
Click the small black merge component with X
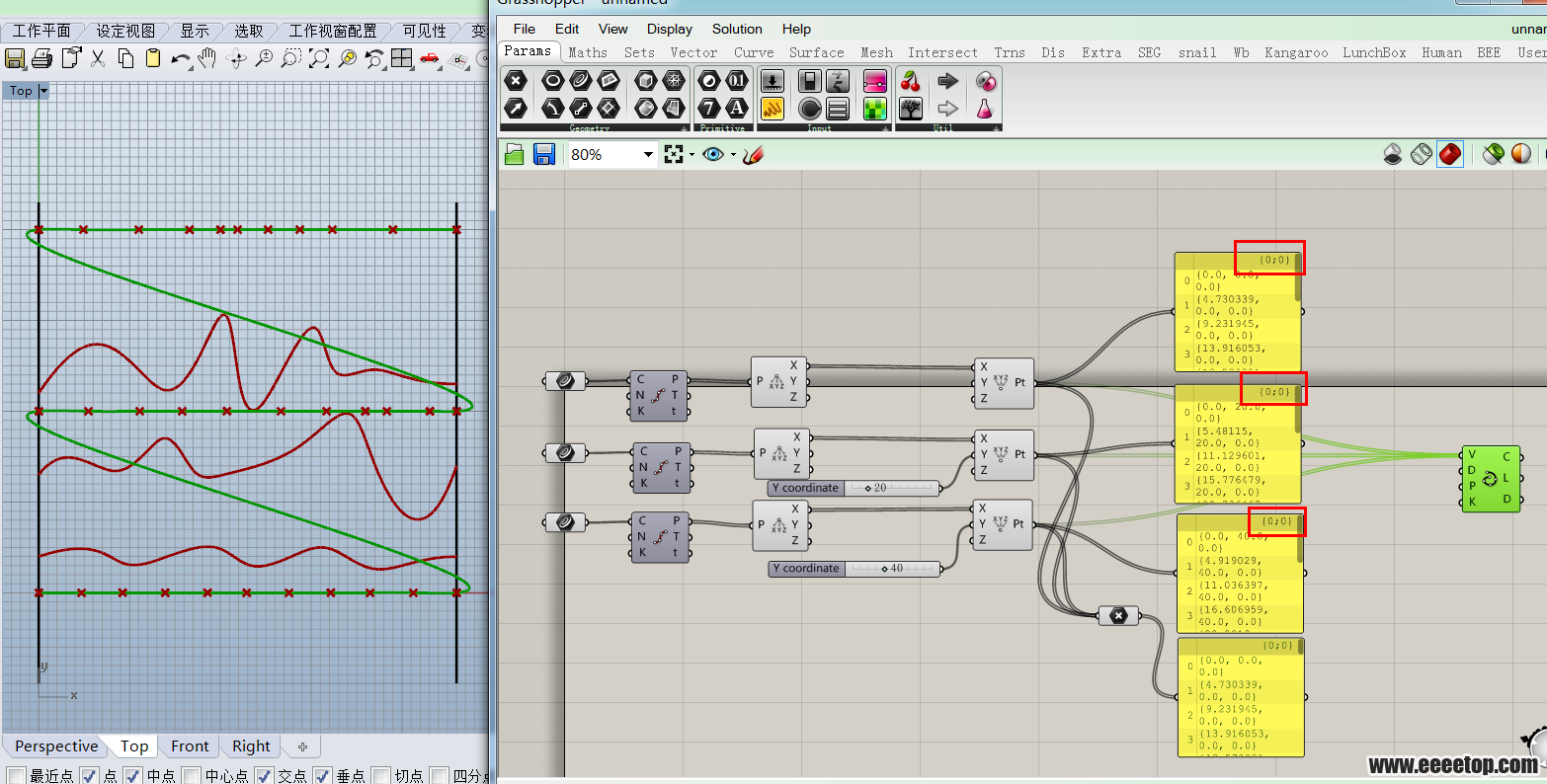(x=1118, y=616)
